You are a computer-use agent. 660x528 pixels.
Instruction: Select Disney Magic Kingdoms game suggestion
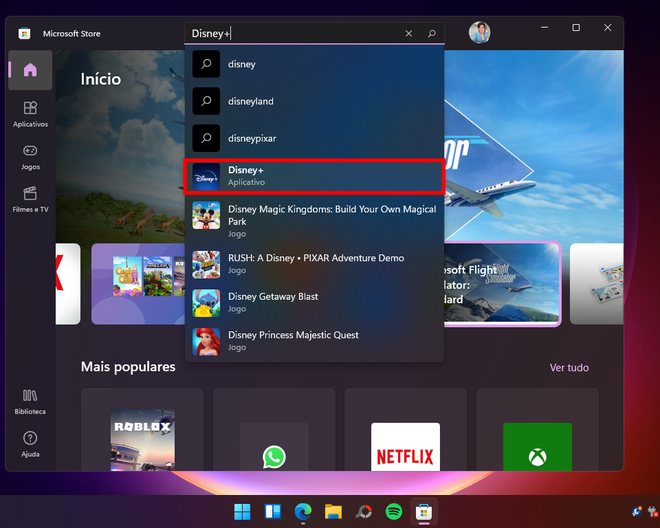(314, 221)
